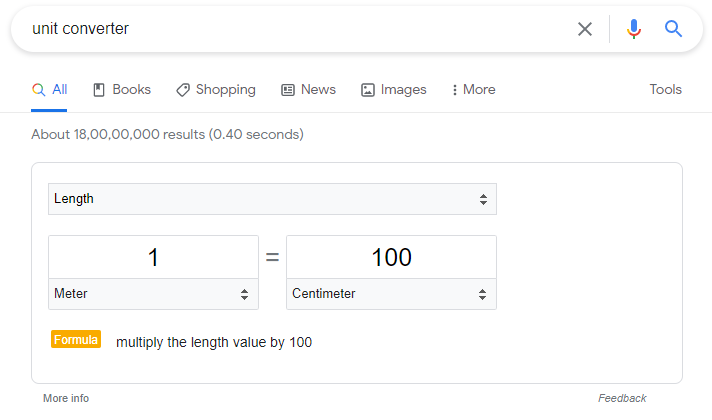Clear the search query with X icon

coord(585,29)
